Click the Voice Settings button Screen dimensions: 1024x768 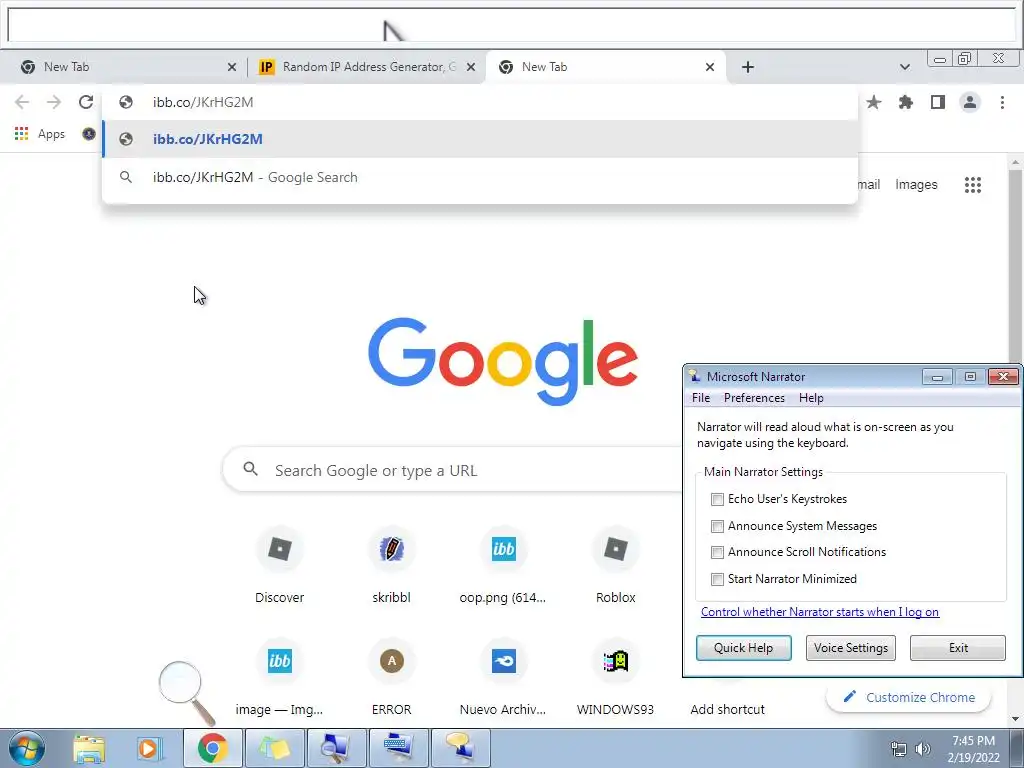(x=851, y=648)
